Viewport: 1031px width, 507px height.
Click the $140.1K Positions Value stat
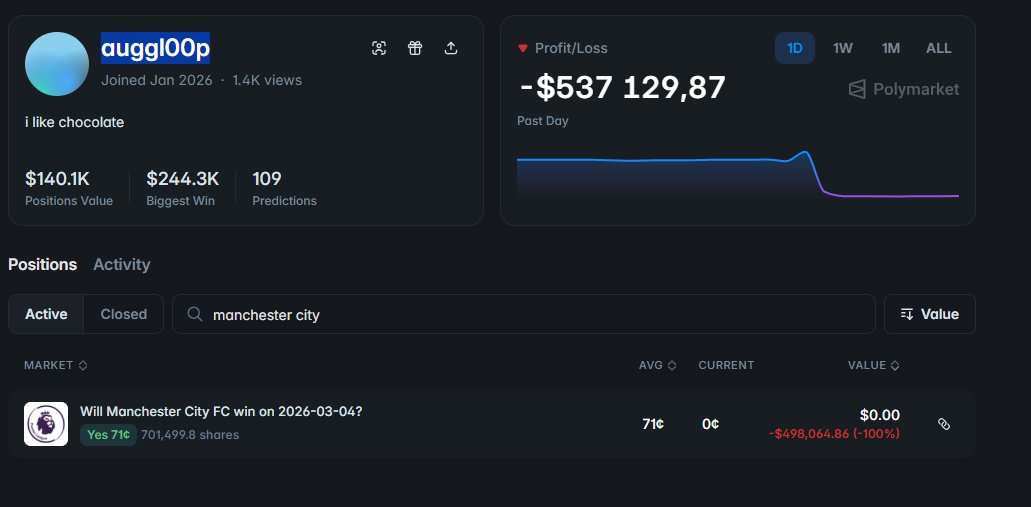[x=69, y=187]
